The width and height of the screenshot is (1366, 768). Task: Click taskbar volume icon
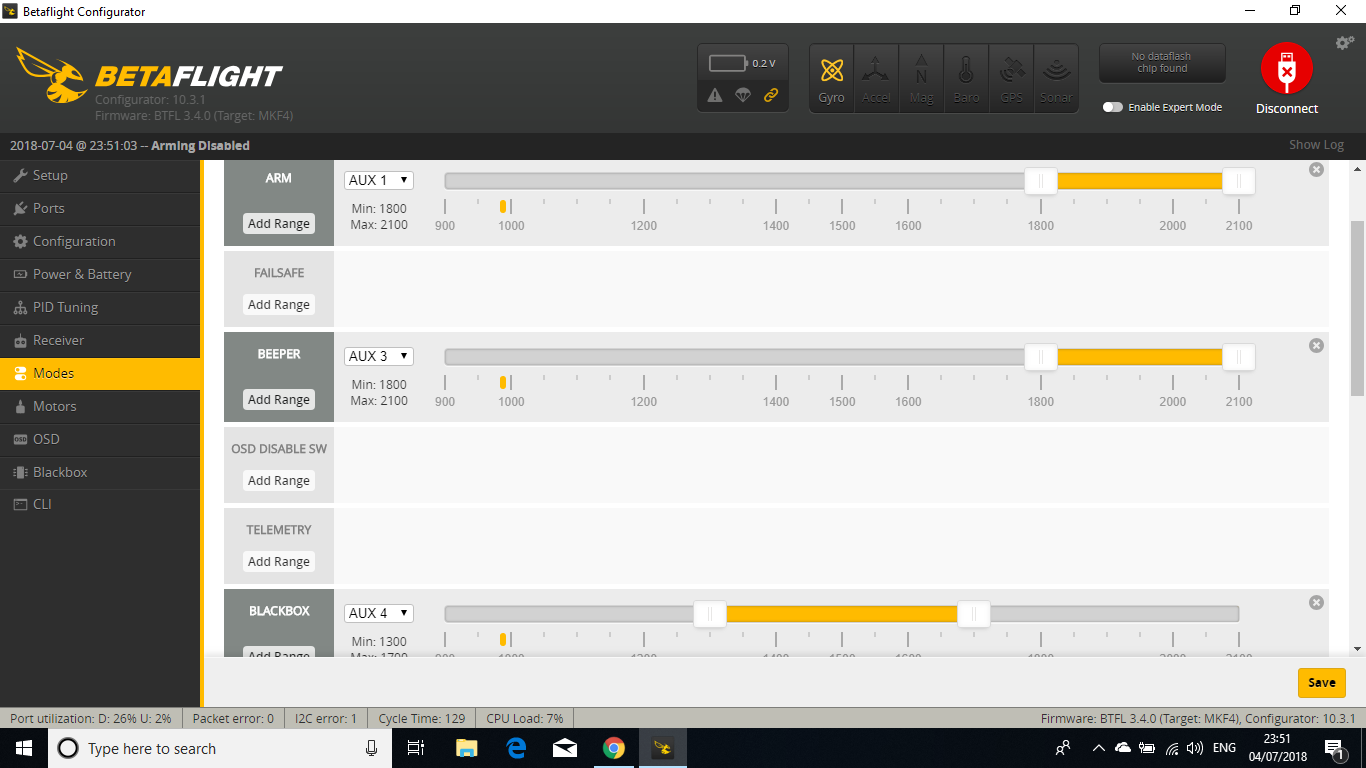tap(1195, 748)
